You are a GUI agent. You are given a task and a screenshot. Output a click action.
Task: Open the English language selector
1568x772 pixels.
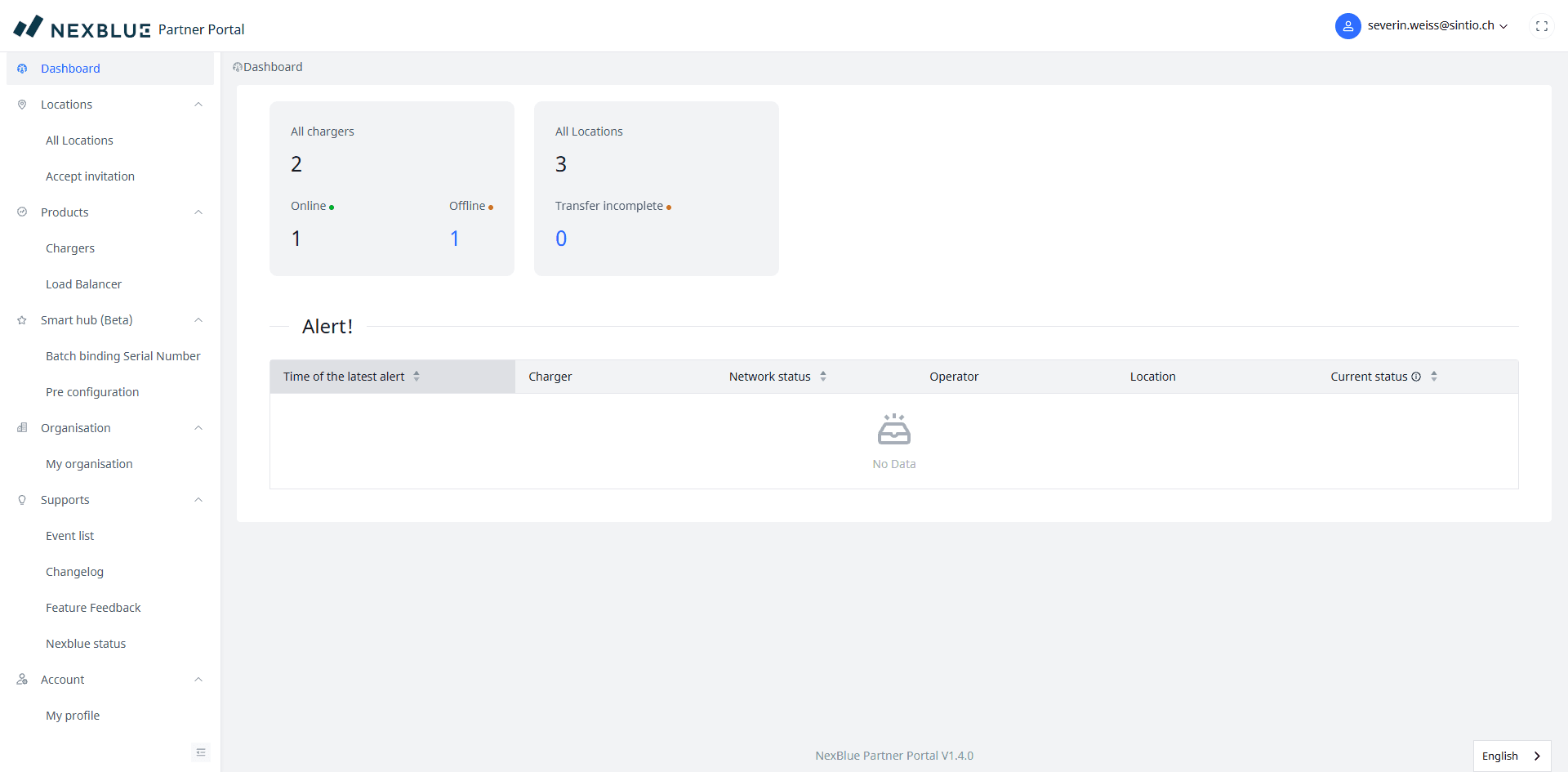1511,756
